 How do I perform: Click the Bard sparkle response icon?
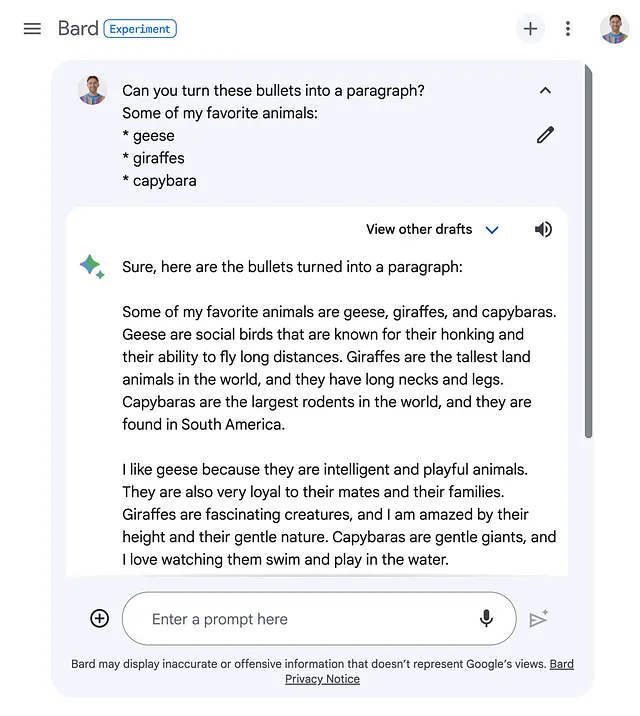(x=92, y=266)
